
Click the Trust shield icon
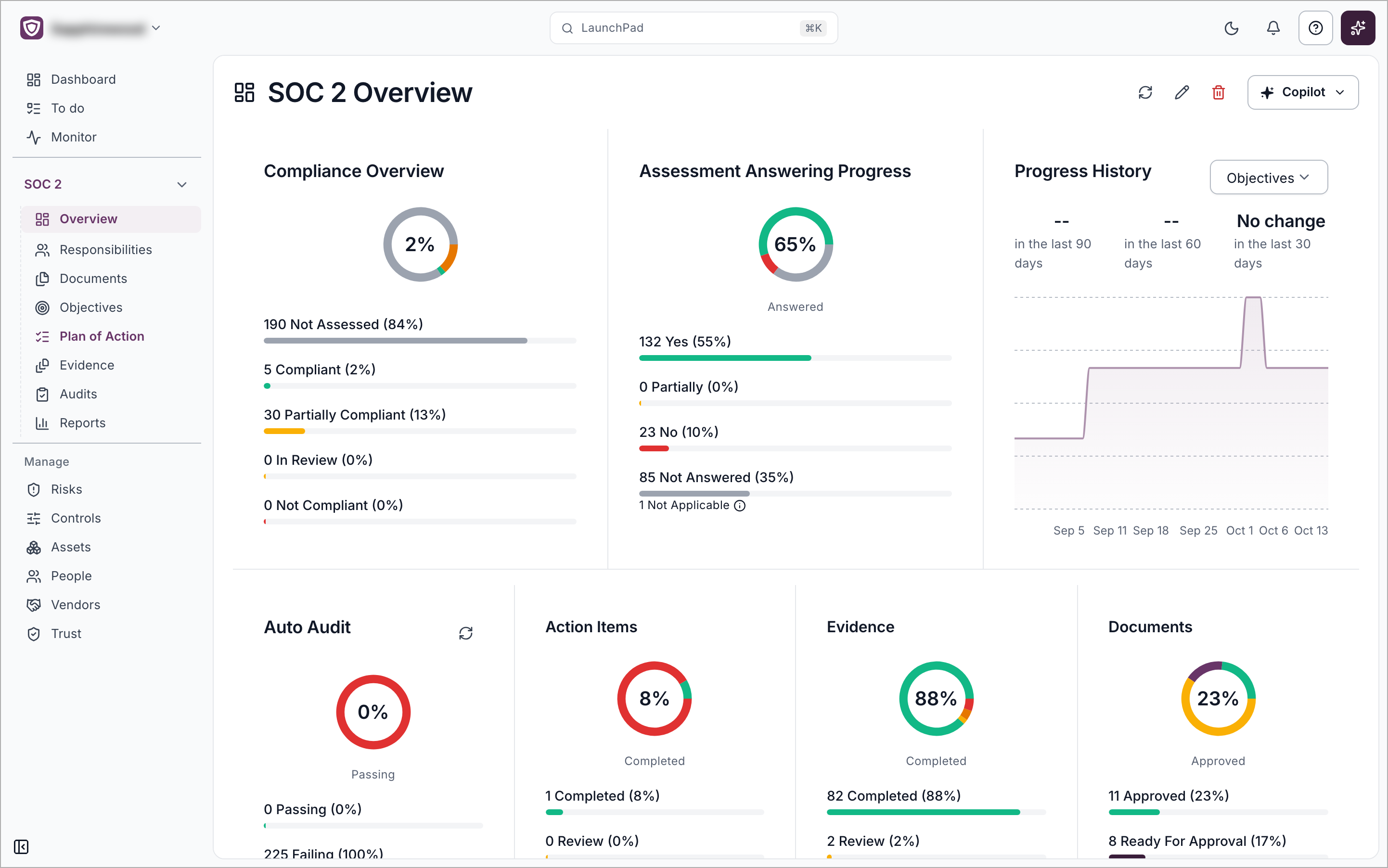coord(33,634)
